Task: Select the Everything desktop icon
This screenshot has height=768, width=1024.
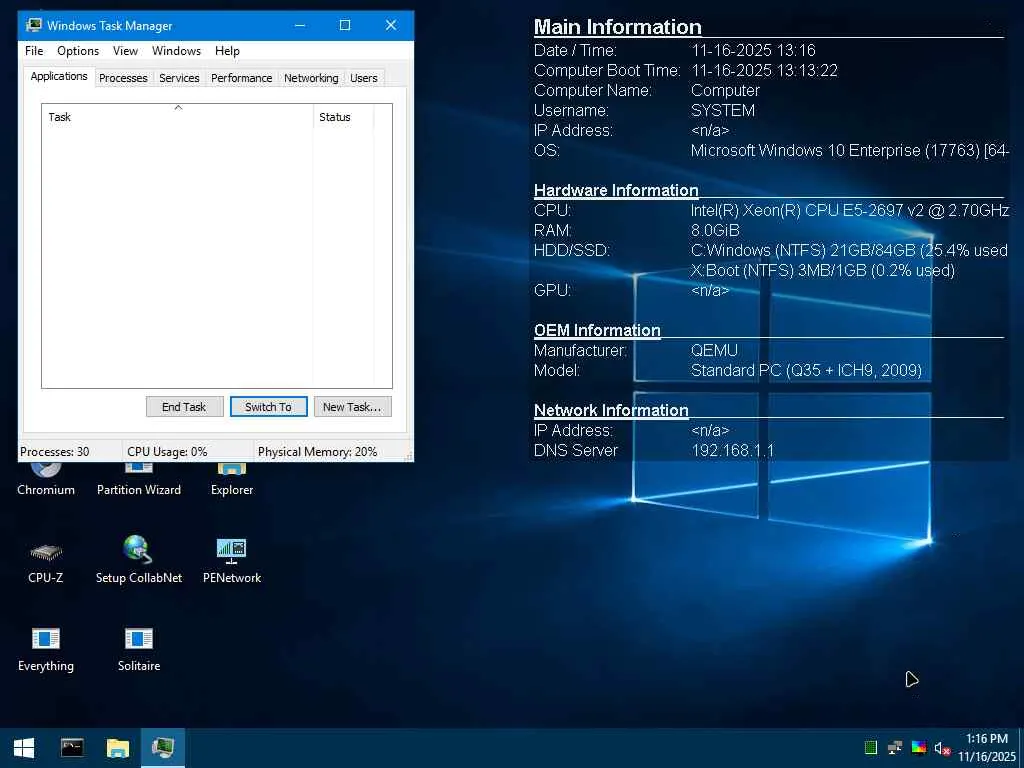Action: pyautogui.click(x=46, y=649)
